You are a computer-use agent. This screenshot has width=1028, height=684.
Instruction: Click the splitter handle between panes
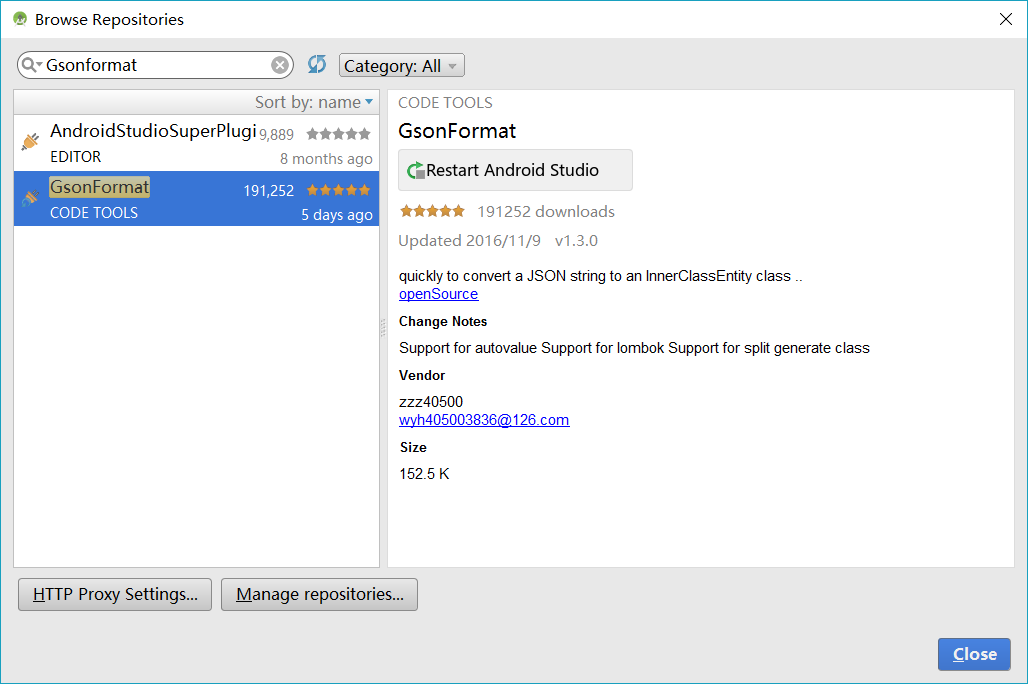tap(383, 328)
